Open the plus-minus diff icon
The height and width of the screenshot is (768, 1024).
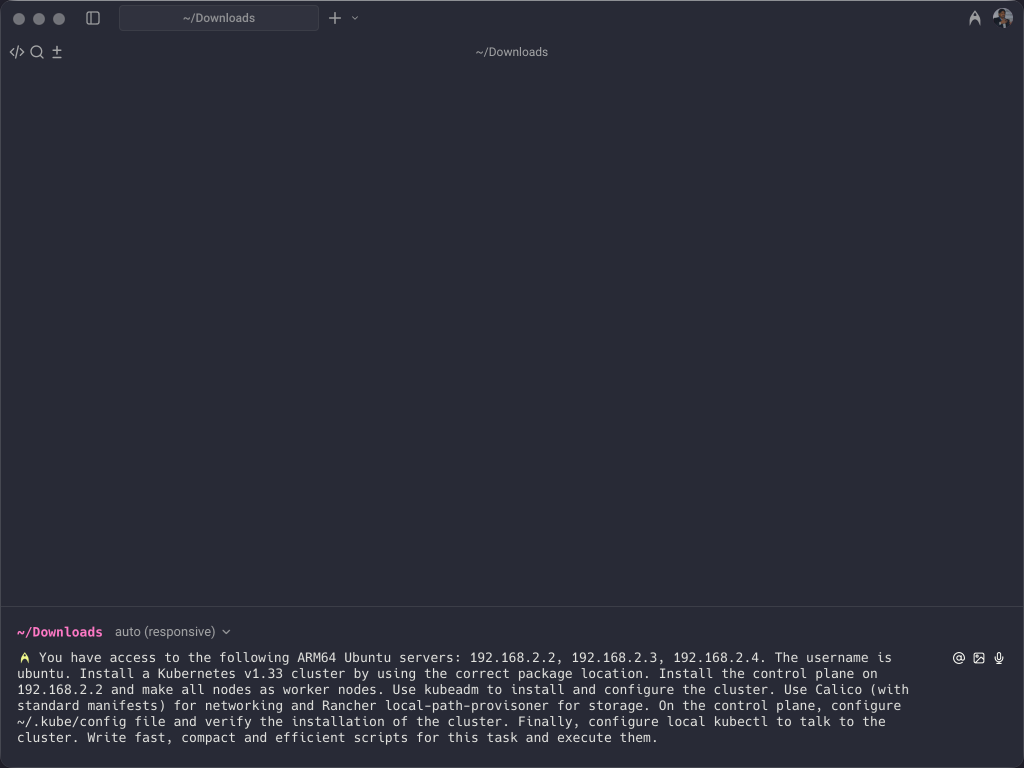(x=57, y=52)
